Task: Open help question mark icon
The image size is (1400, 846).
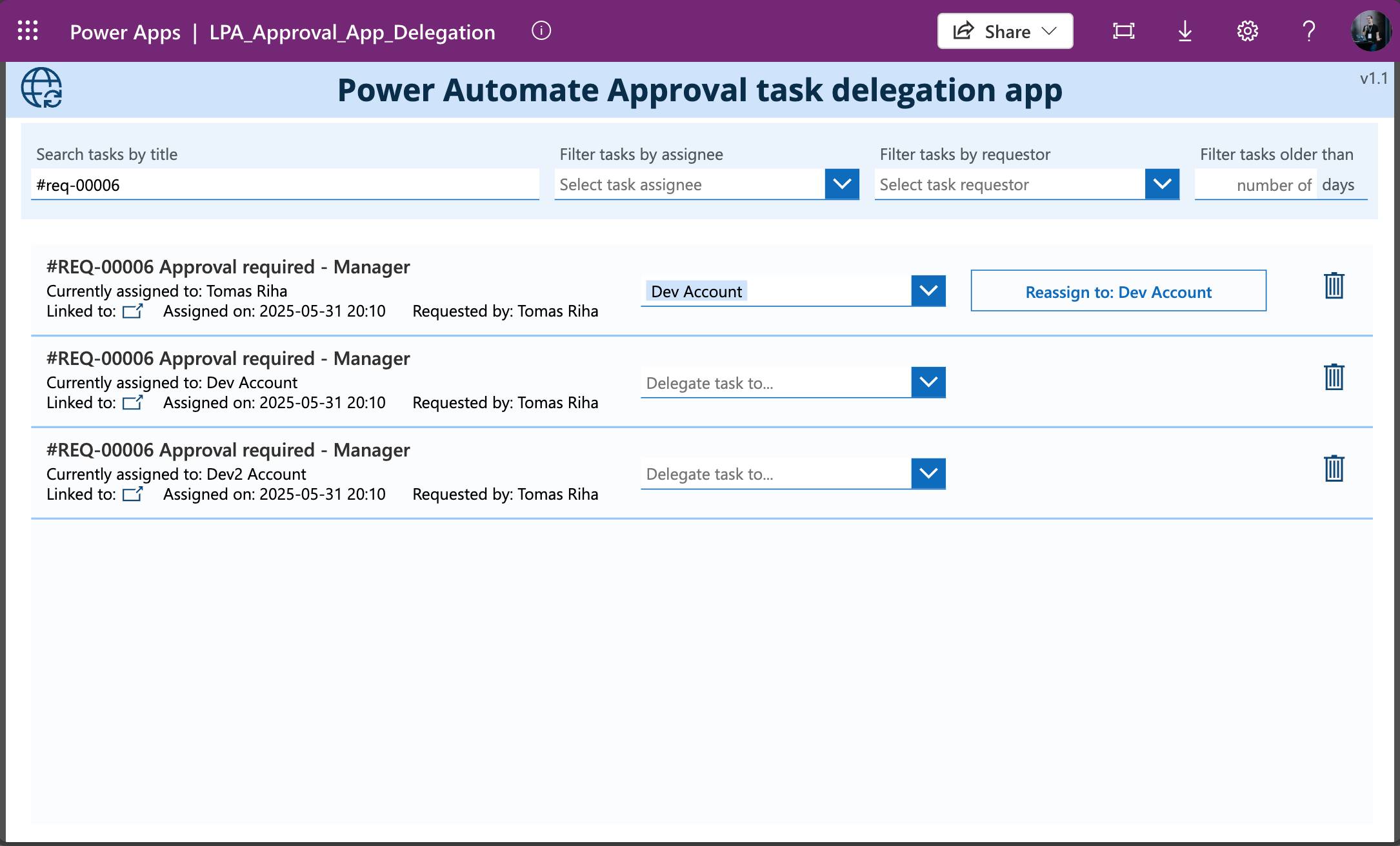Action: click(x=1308, y=31)
